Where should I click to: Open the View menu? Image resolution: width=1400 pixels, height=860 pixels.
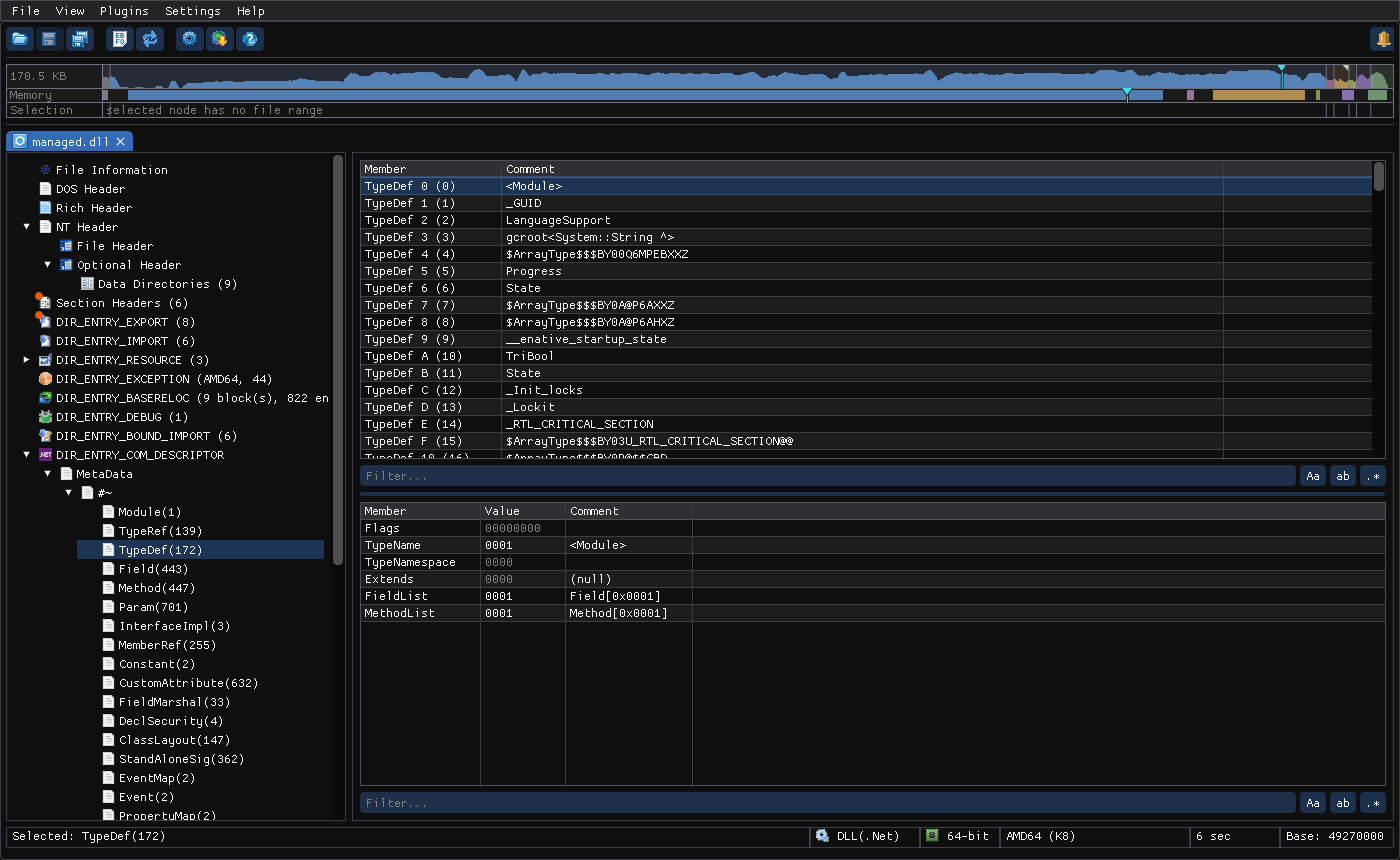click(70, 11)
